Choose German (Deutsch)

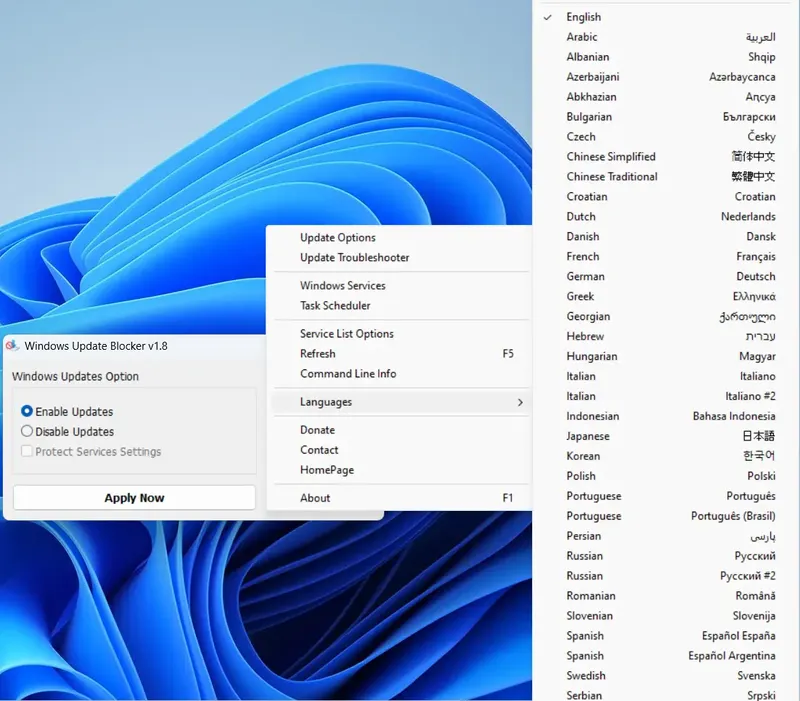tap(666, 276)
